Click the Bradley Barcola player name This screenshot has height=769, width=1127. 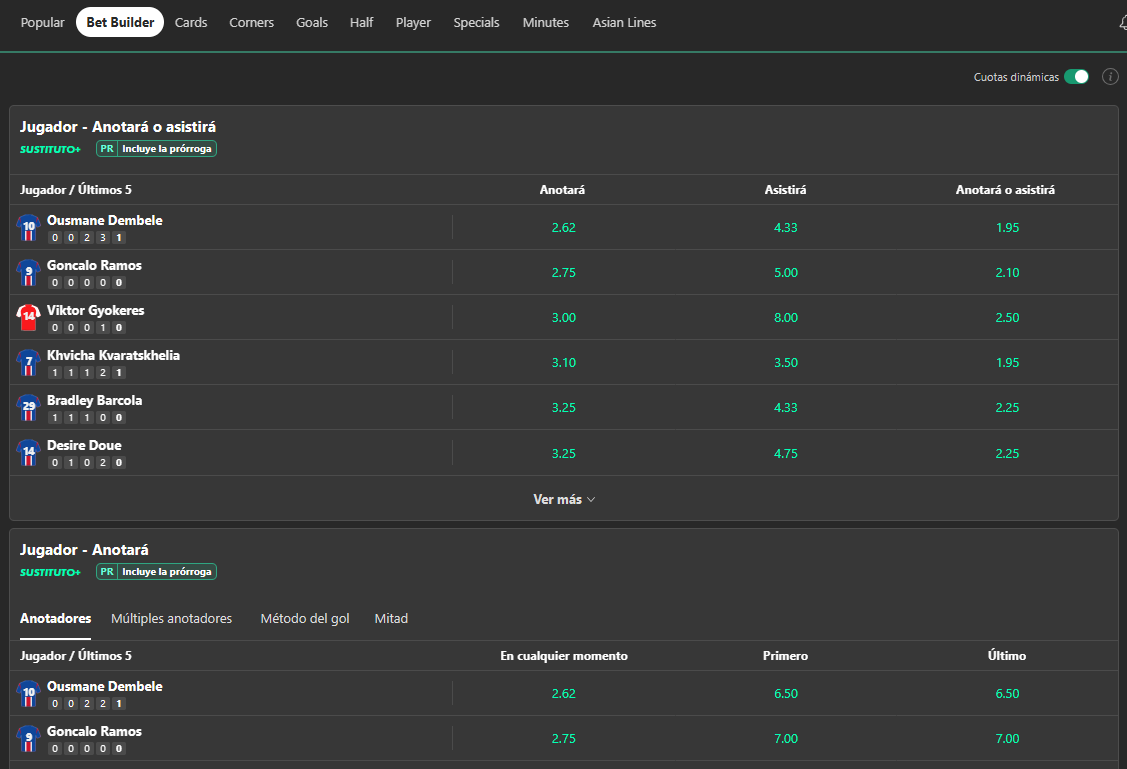pos(94,400)
